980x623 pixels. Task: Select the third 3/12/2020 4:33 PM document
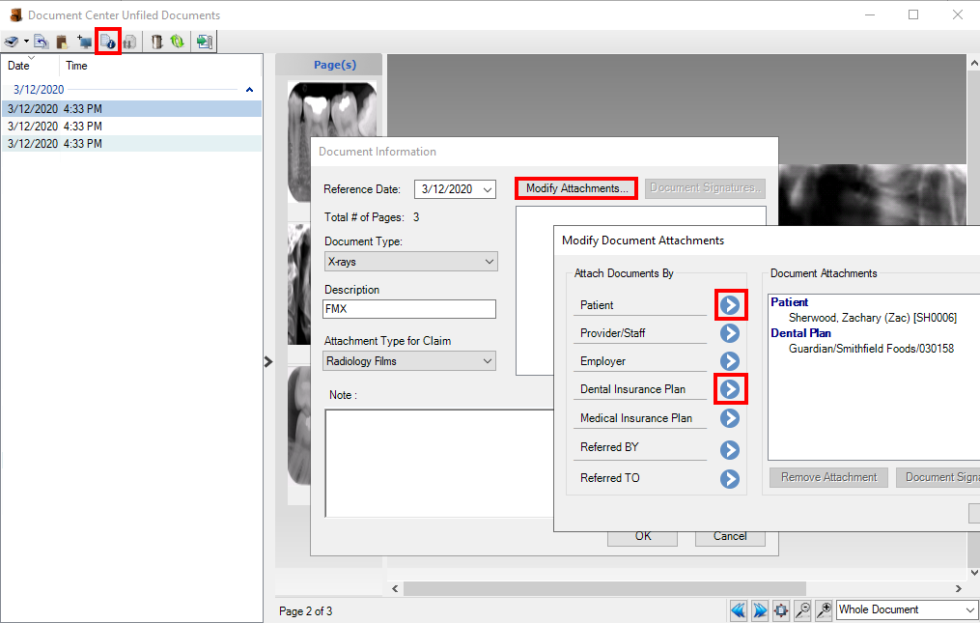pos(132,144)
